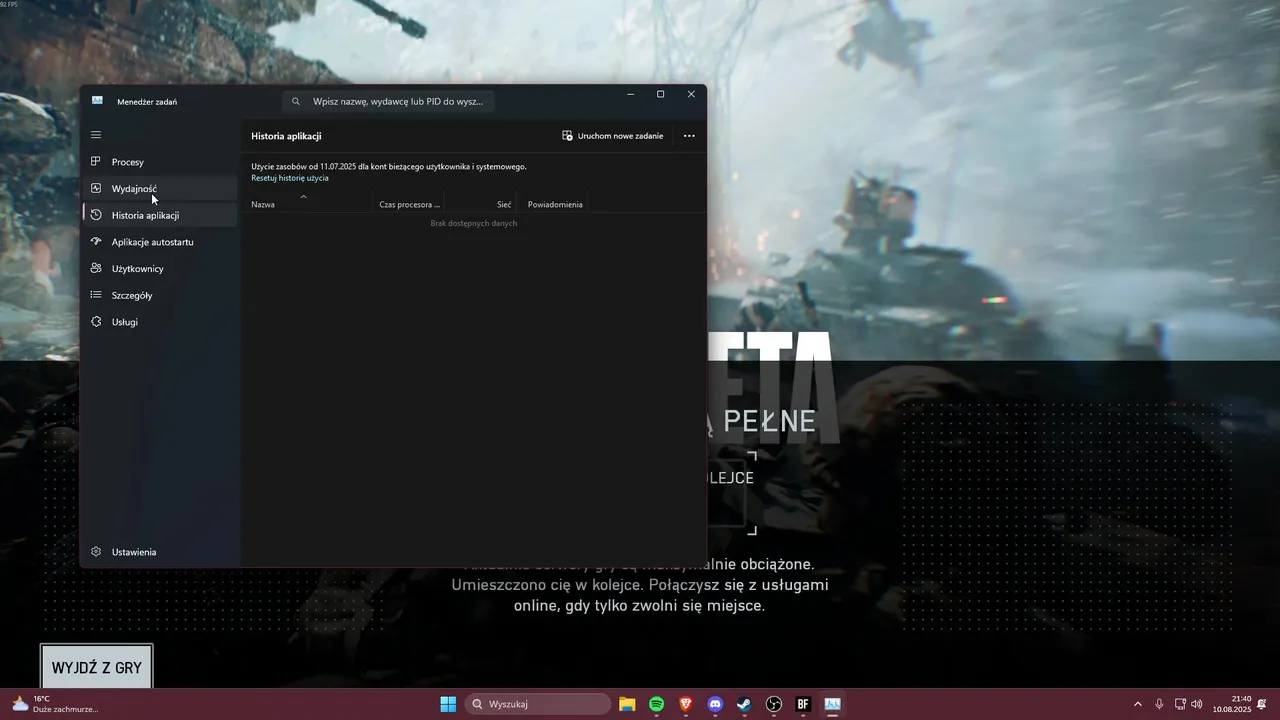Select Historia aplikacji in the sidebar

tap(159, 215)
